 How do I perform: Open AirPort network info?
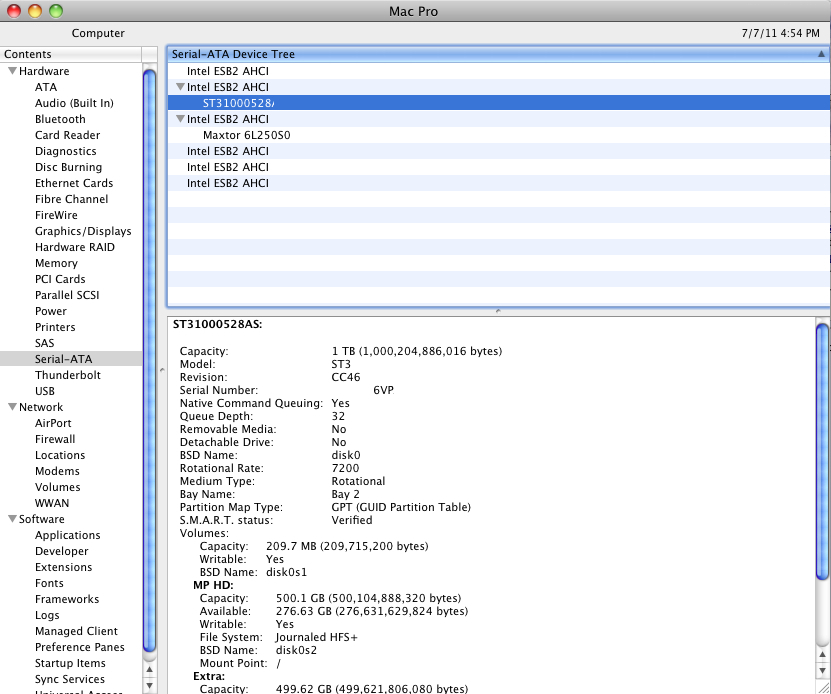pyautogui.click(x=53, y=423)
